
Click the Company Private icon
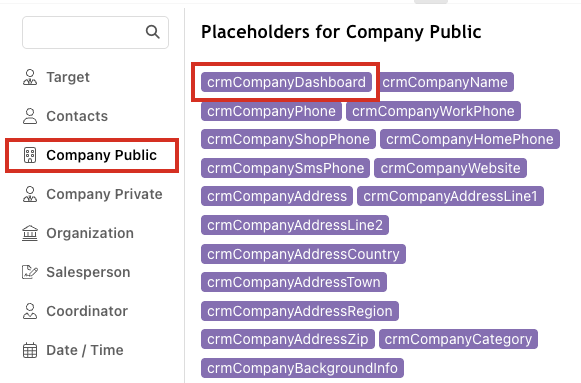[30, 194]
